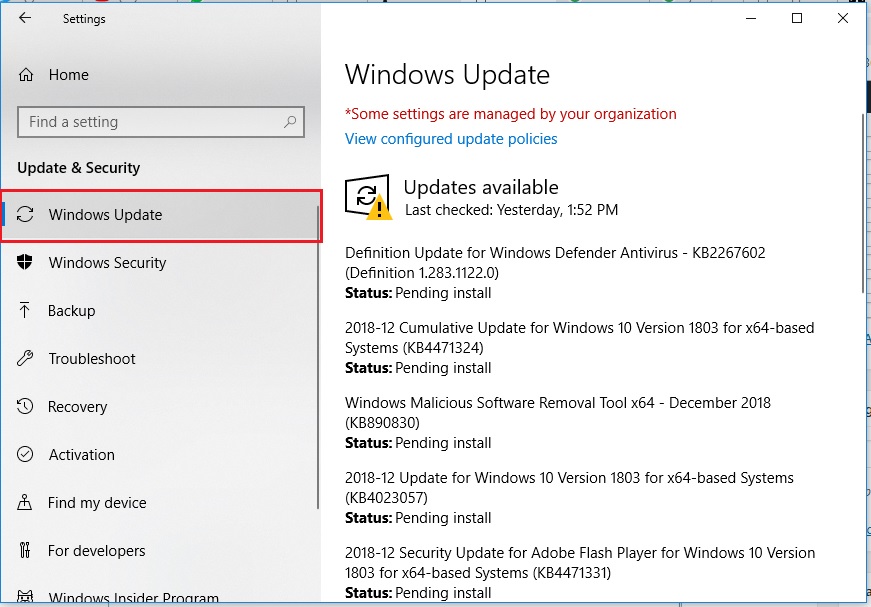Click the search magnifier icon
Image resolution: width=871 pixels, height=607 pixels.
tap(290, 122)
